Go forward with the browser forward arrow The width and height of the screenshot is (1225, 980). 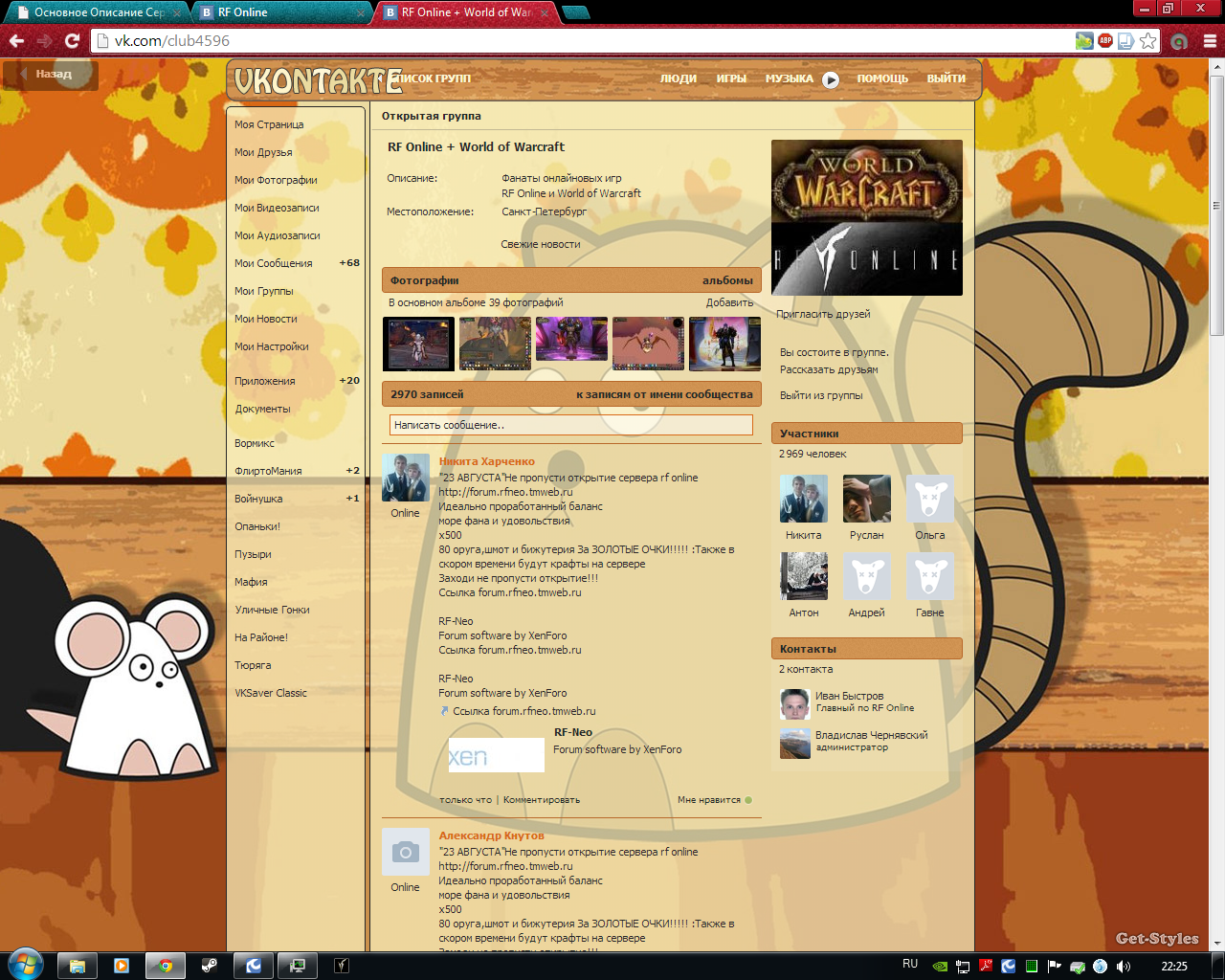click(x=44, y=40)
